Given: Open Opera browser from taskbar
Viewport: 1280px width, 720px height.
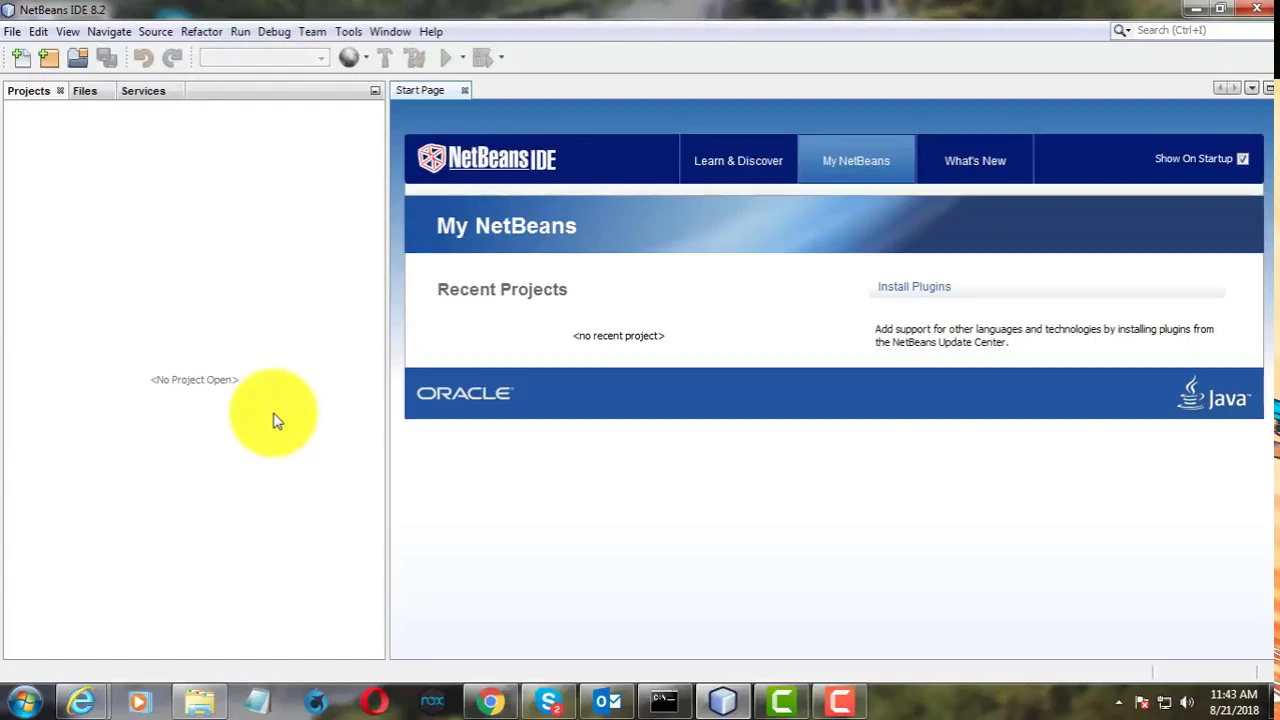Looking at the screenshot, I should [374, 701].
